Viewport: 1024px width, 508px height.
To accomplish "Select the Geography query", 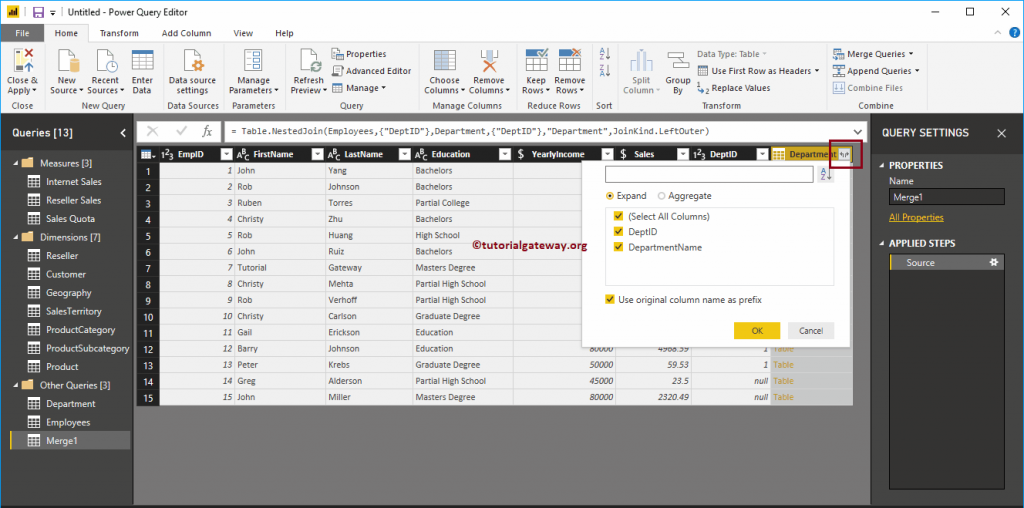I will (69, 293).
